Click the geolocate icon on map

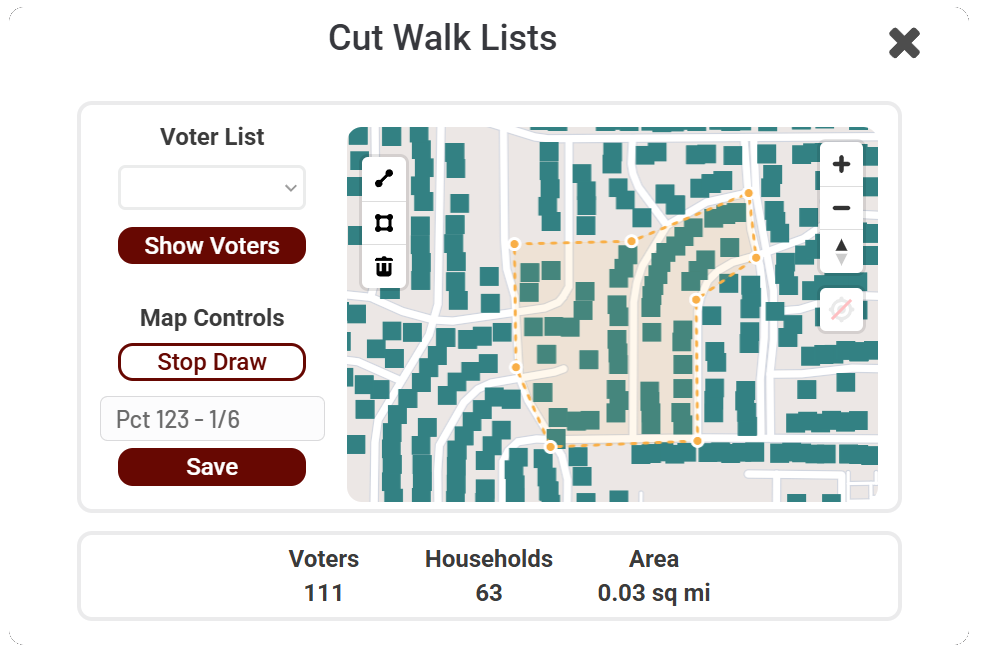point(841,310)
